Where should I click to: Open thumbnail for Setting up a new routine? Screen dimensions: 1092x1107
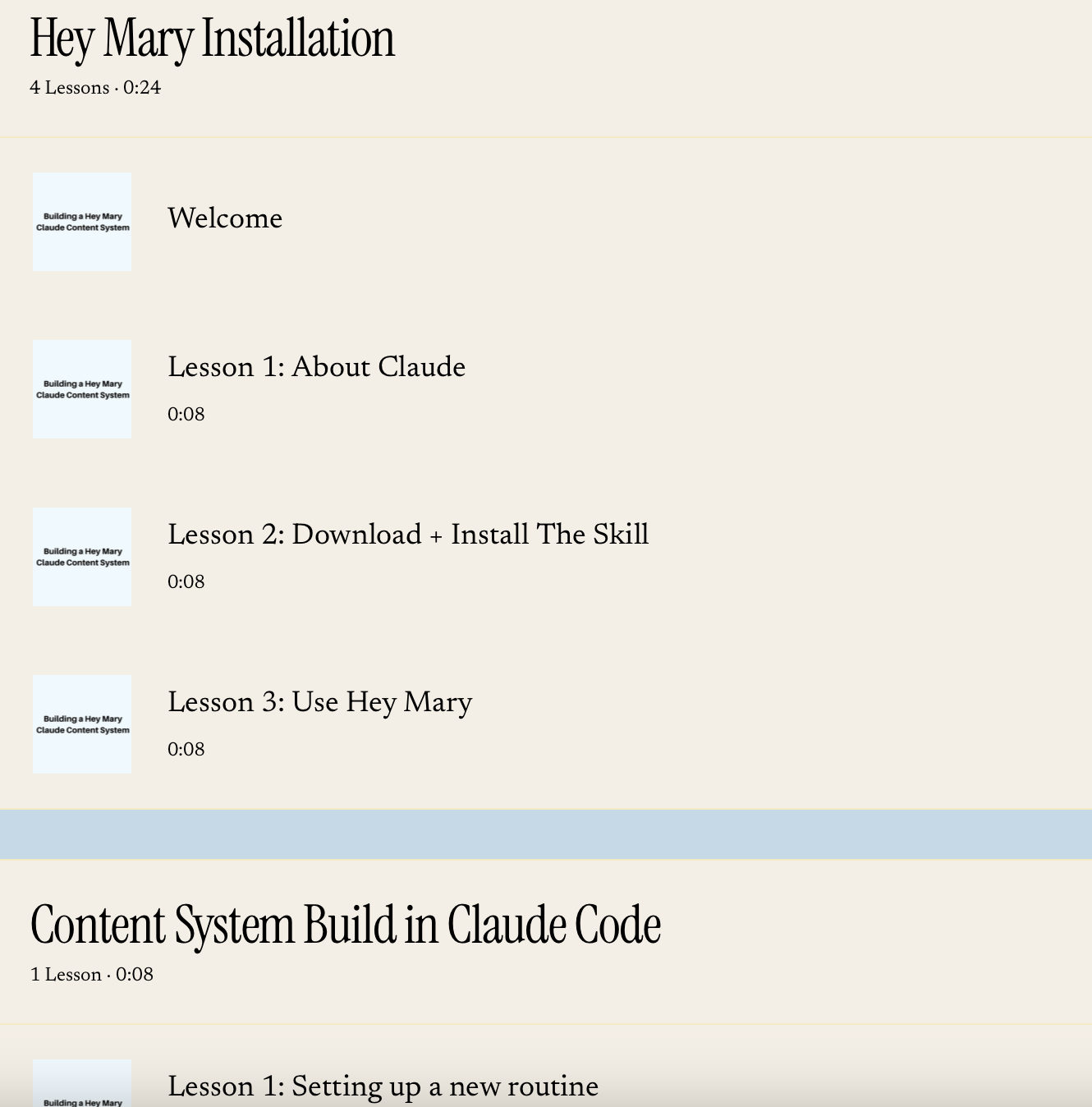(82, 1083)
